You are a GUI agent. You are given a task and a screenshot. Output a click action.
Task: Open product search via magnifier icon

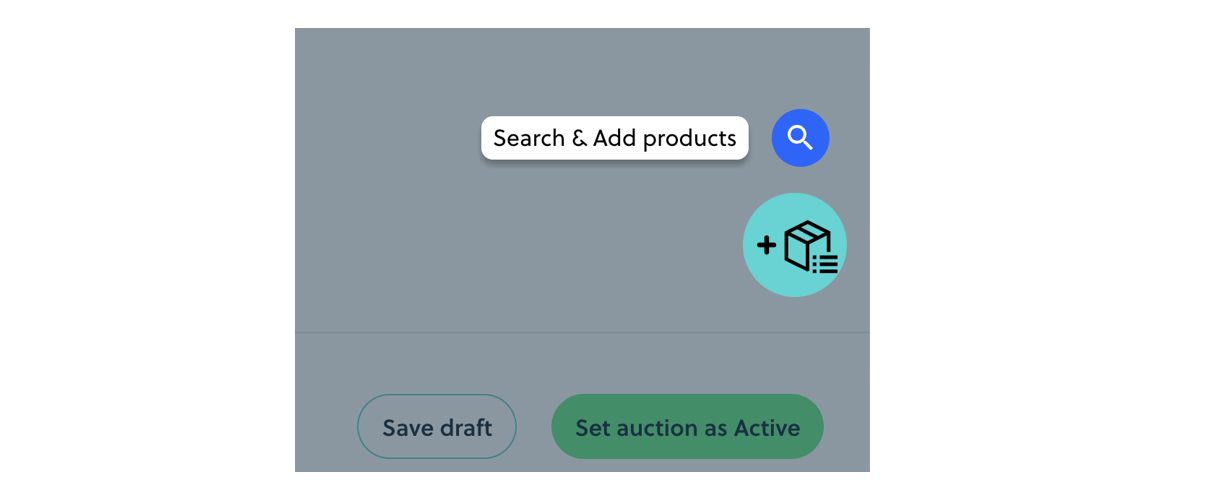click(x=800, y=138)
